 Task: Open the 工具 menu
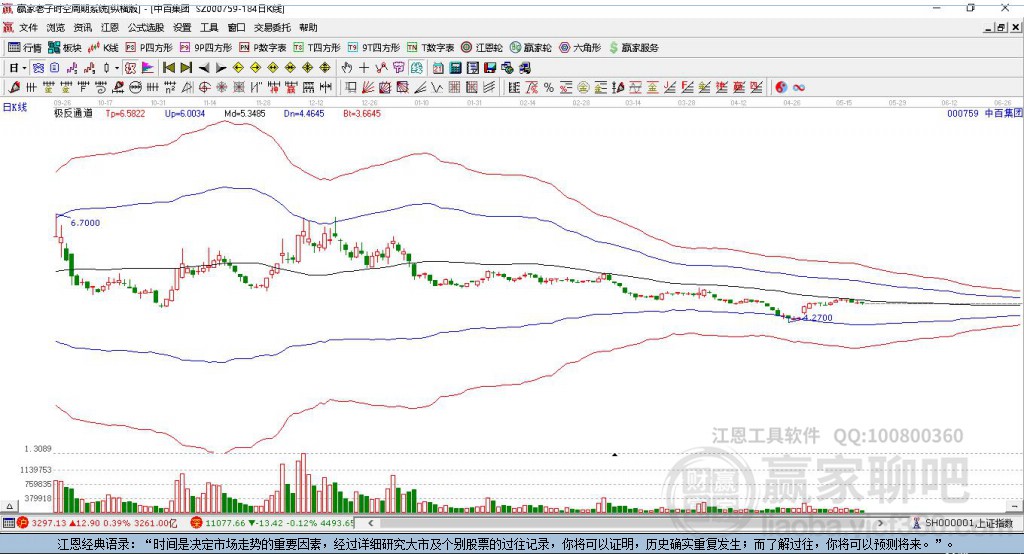[209, 27]
